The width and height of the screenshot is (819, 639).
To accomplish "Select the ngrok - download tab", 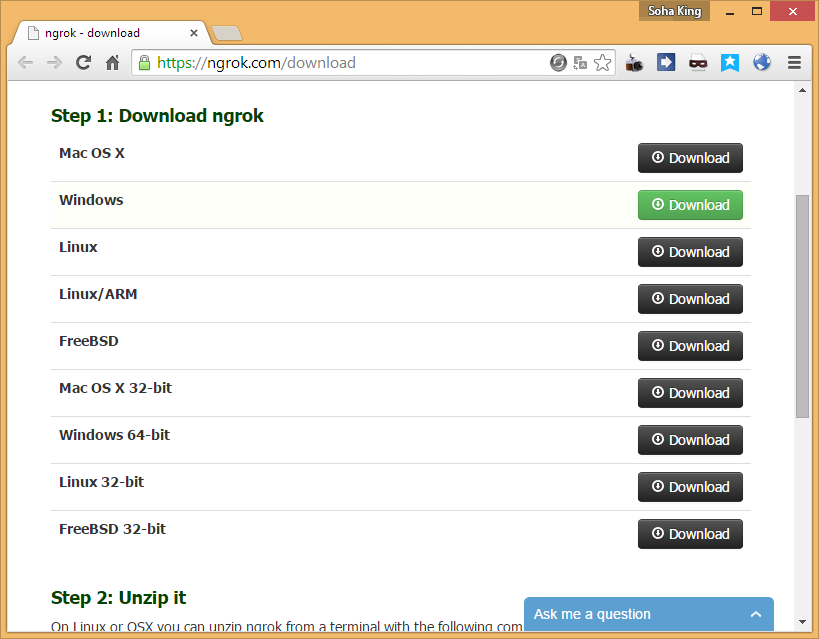I will point(110,33).
